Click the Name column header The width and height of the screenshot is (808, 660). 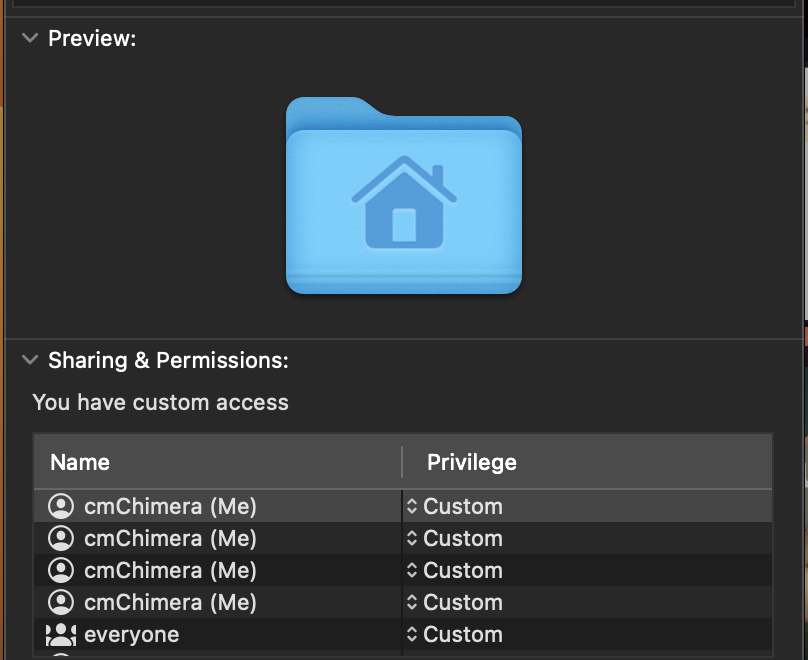80,462
